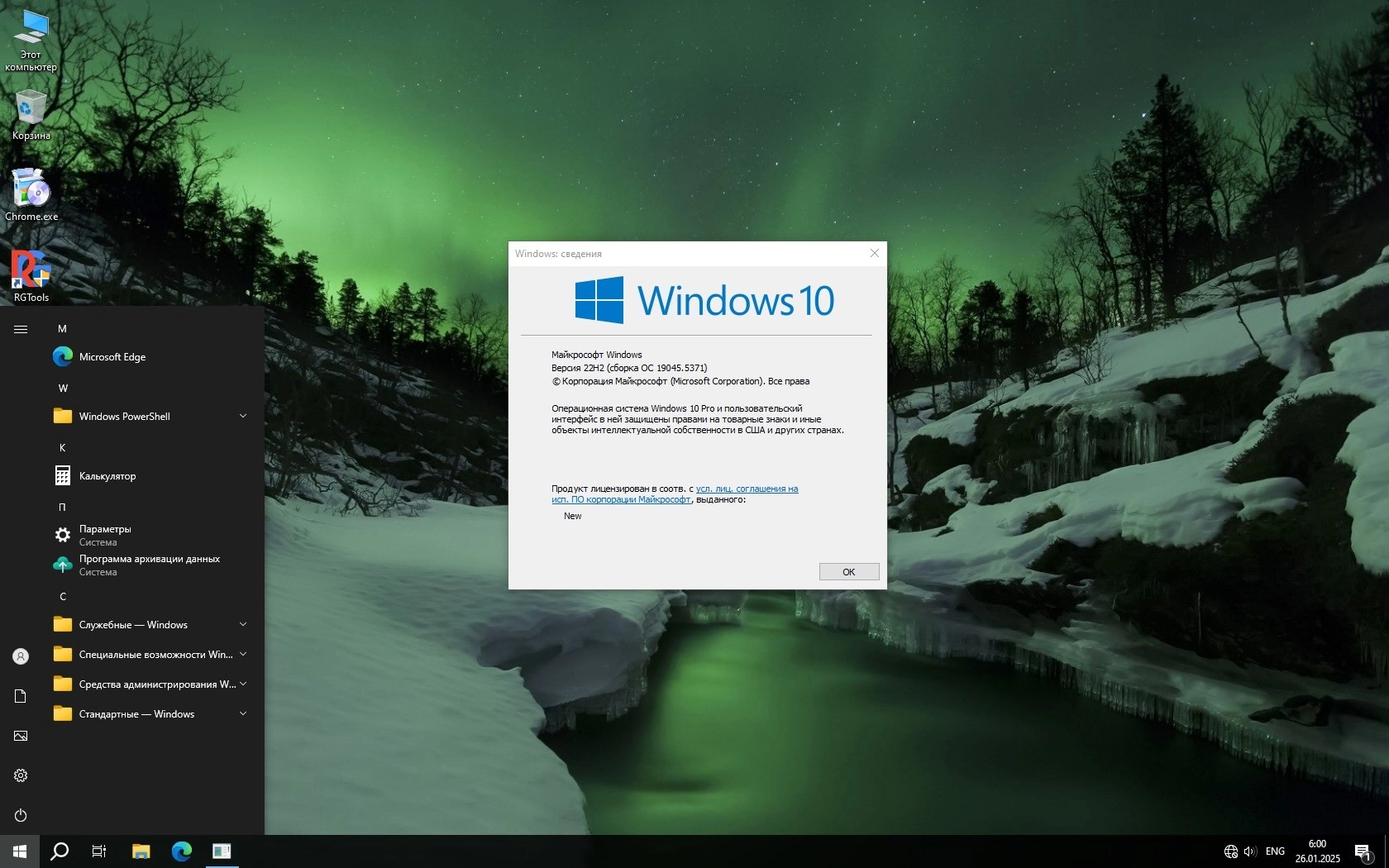
Task: Open Pictures from the Start menu rail
Action: click(x=21, y=736)
